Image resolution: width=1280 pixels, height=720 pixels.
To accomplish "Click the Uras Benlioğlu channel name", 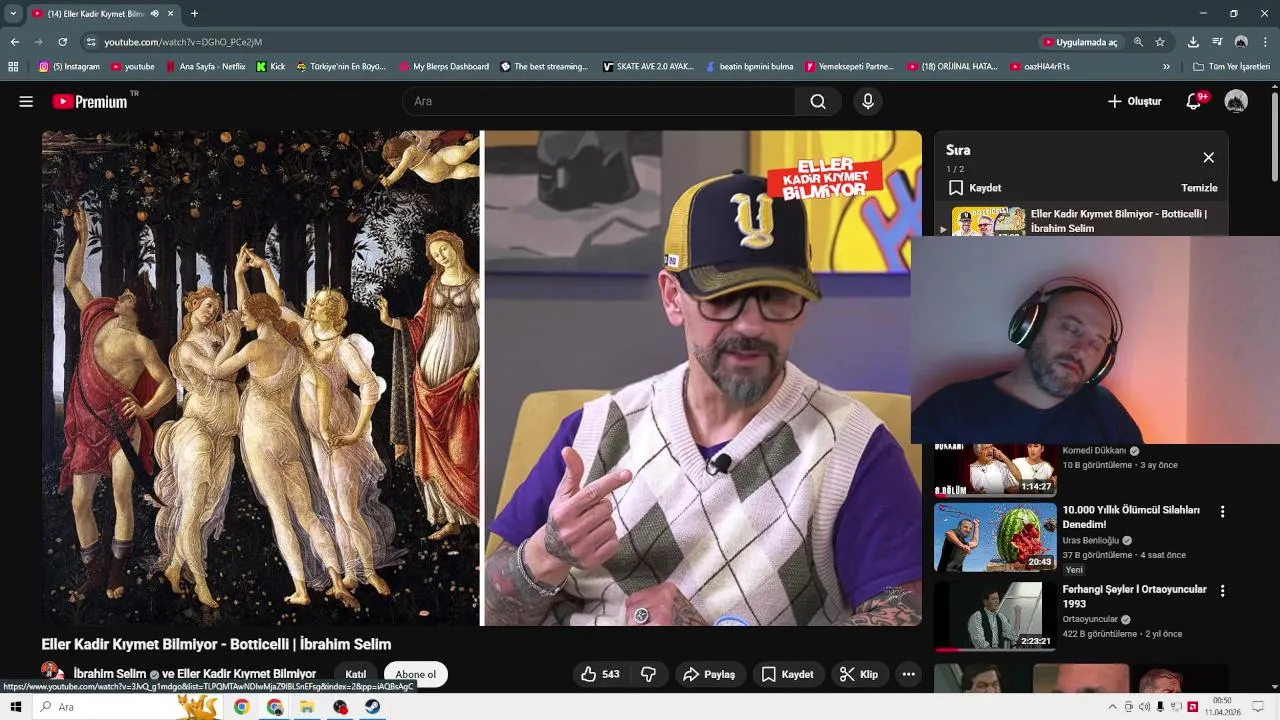I will click(x=1090, y=540).
